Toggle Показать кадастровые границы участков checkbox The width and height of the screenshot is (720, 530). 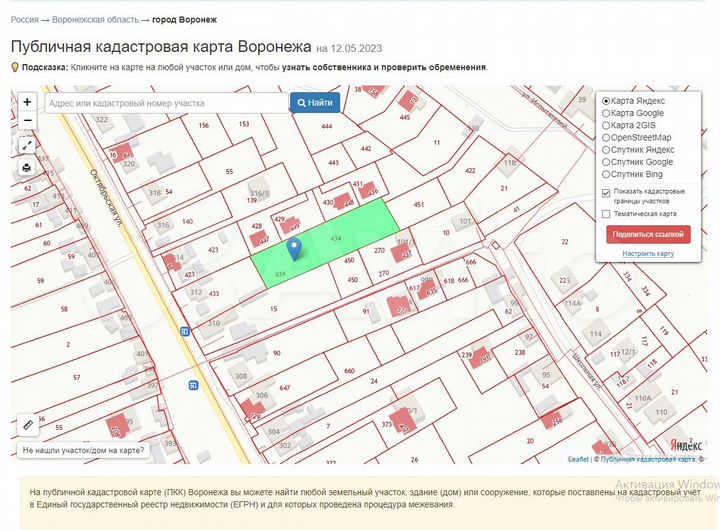pyautogui.click(x=606, y=193)
